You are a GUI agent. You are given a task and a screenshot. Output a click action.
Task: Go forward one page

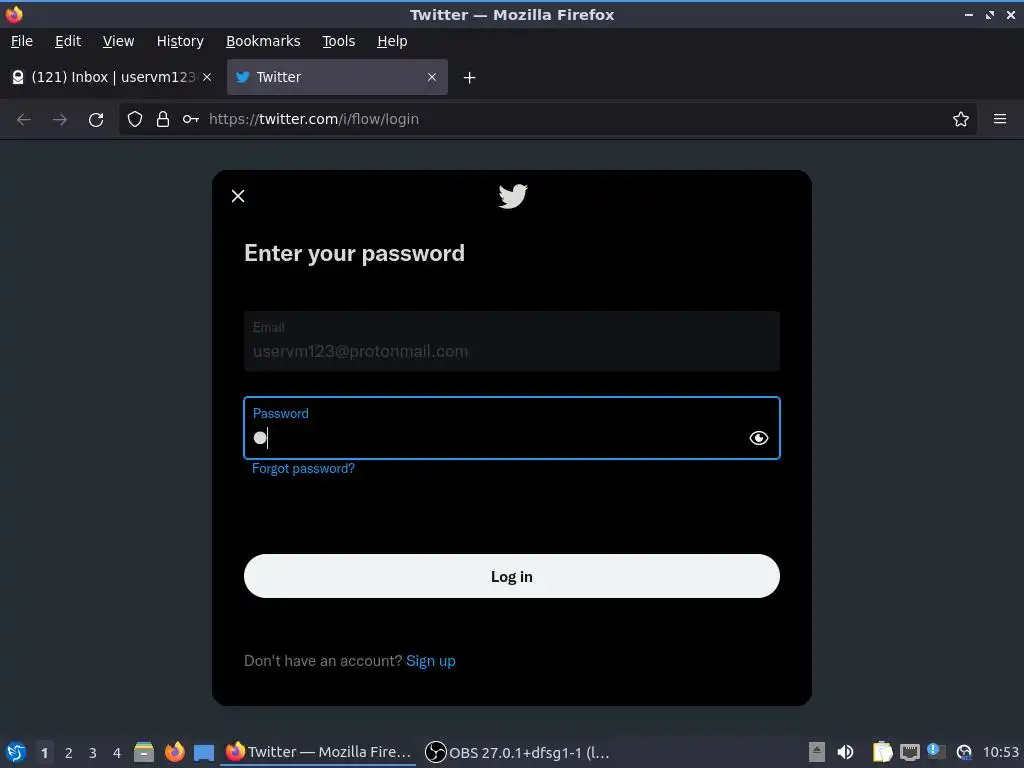[60, 120]
